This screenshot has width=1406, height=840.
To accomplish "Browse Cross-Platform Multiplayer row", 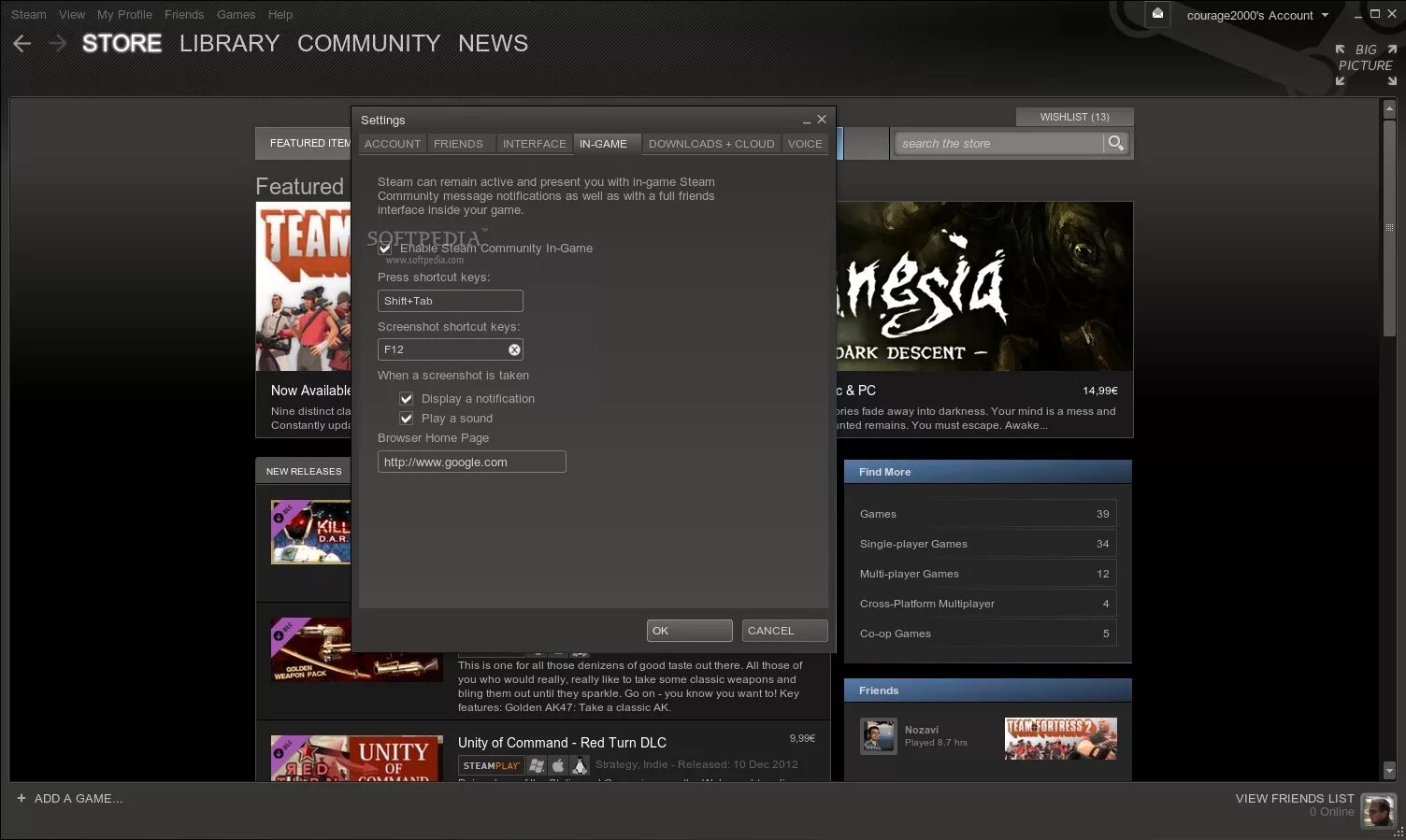I will 987,604.
